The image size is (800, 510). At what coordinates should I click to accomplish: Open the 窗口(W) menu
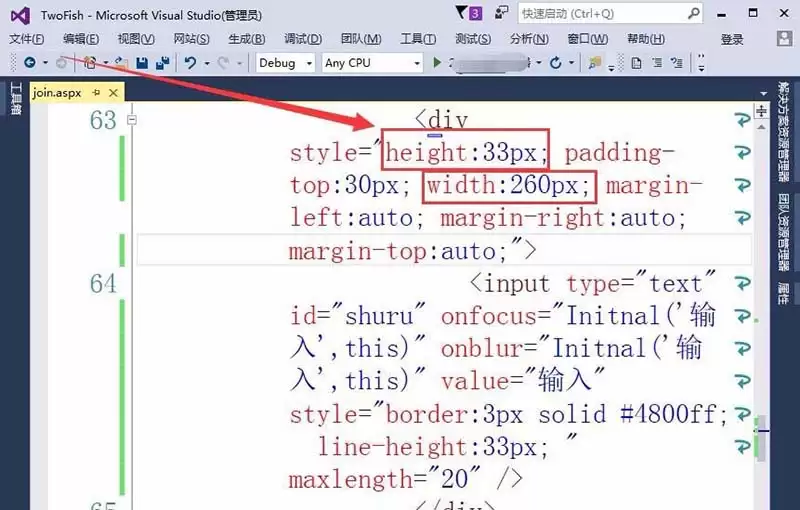pyautogui.click(x=588, y=39)
